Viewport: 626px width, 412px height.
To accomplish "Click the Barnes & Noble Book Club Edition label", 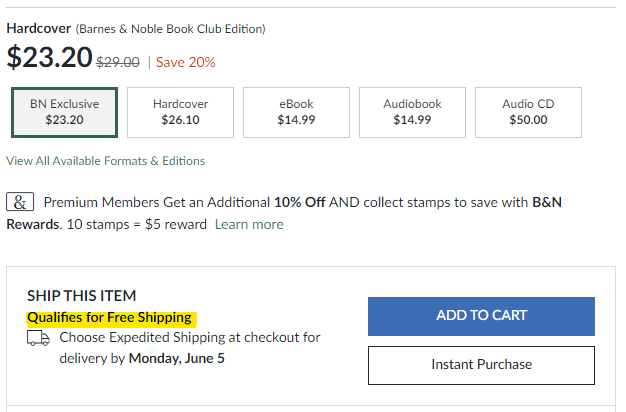I will pos(170,29).
